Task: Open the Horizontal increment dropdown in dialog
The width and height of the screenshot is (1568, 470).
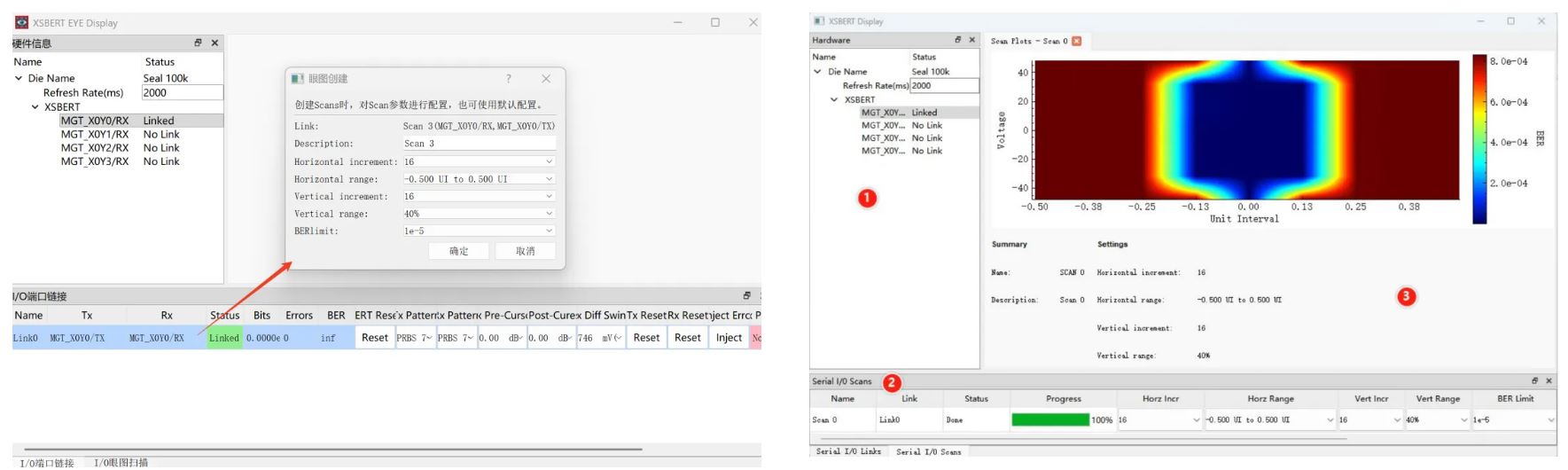Action: [x=549, y=161]
